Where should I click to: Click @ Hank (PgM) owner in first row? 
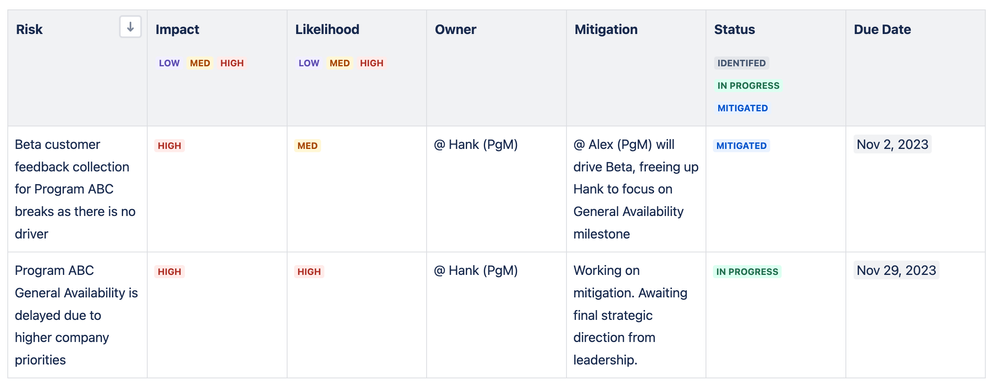pos(476,144)
